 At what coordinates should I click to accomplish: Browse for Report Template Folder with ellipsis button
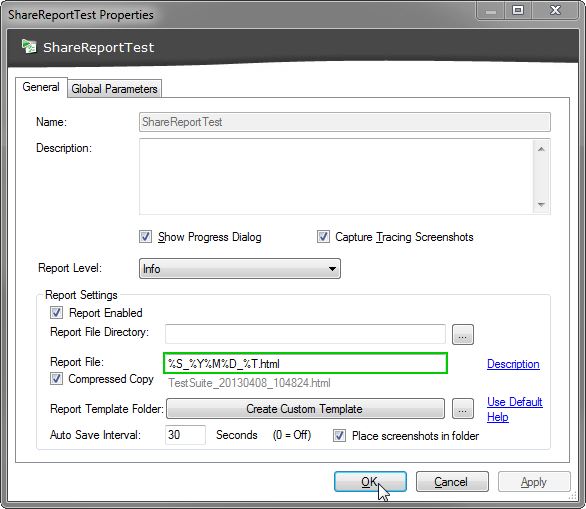coord(463,408)
